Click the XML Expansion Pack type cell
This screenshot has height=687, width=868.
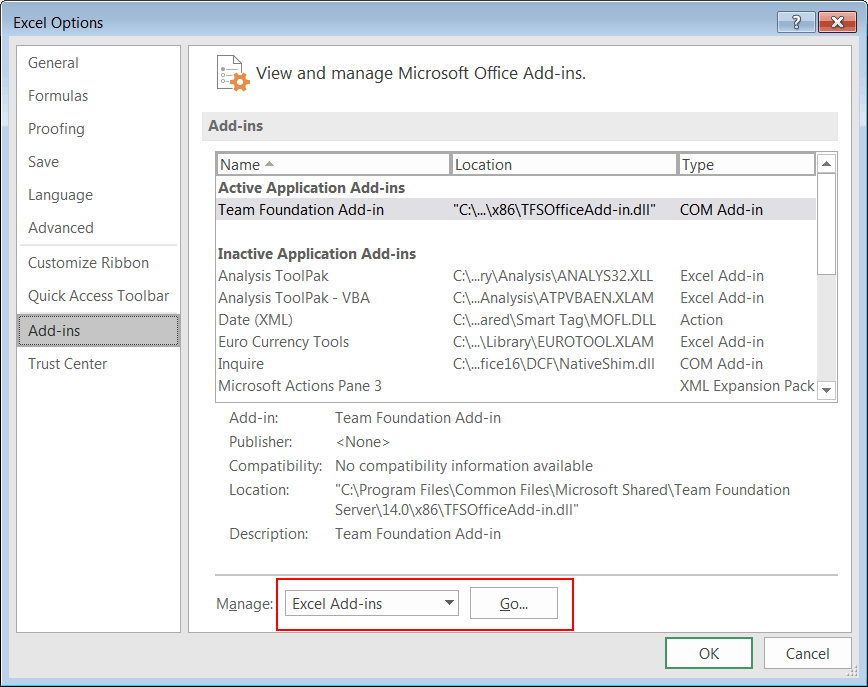point(747,386)
